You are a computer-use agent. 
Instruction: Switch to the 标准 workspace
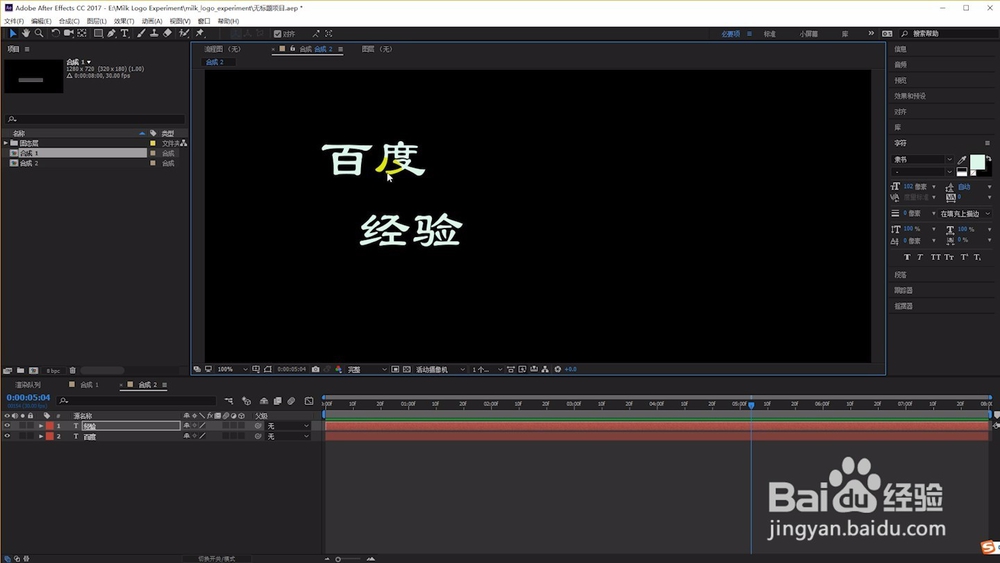click(770, 34)
